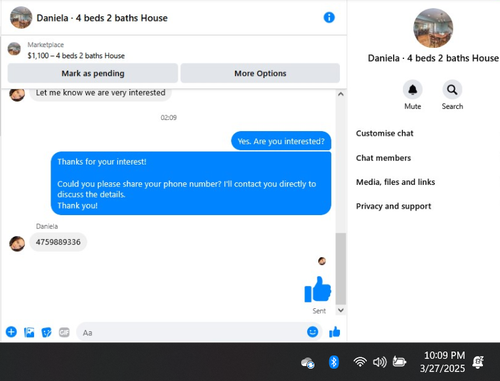This screenshot has height=381, width=500.
Task: Click Daniela's avatar beside the phone number message
Action: pyautogui.click(x=17, y=244)
